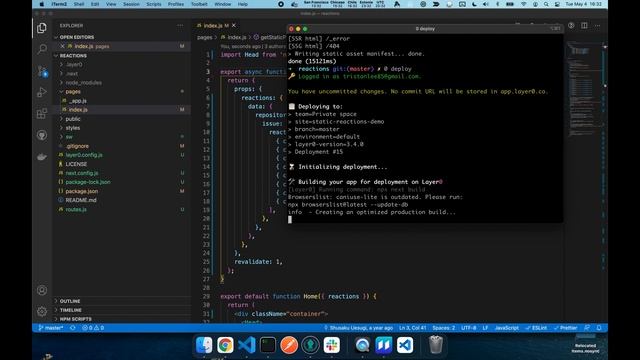Open the Explorer panel's more actions ellipsis
The image size is (640, 360).
180,25
